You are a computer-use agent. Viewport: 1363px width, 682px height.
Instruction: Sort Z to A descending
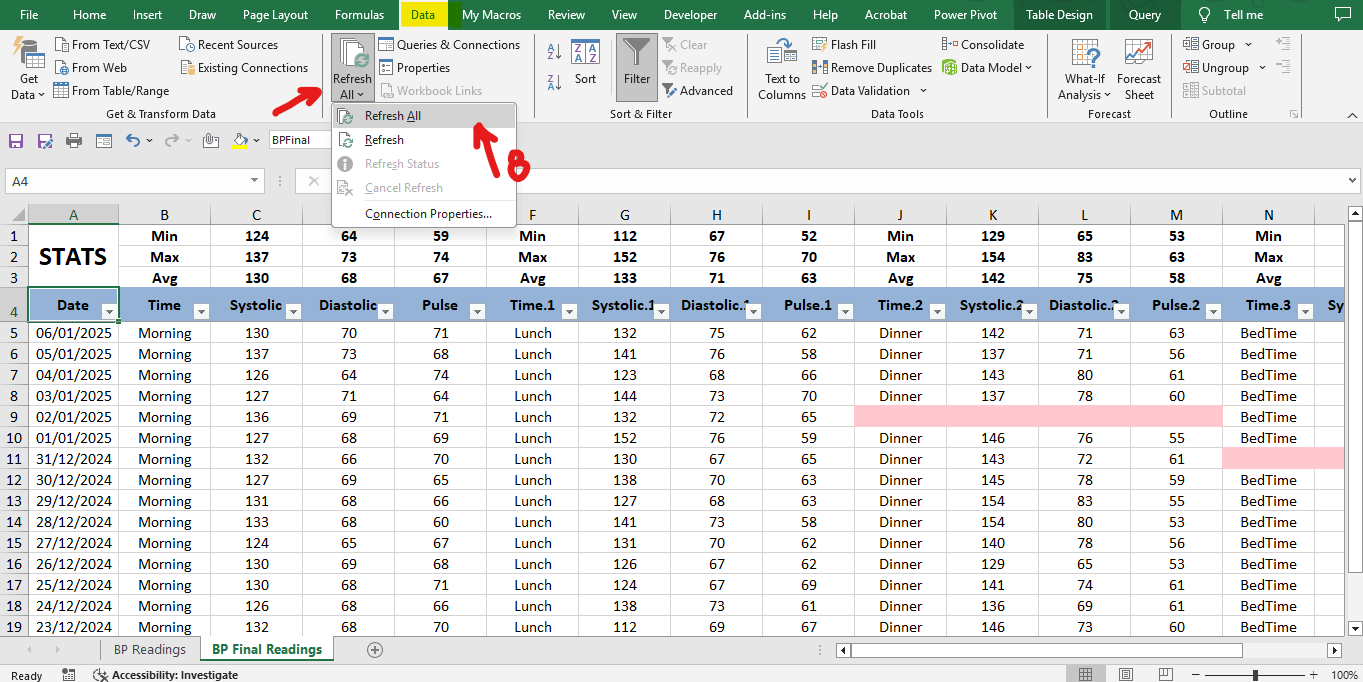point(554,82)
